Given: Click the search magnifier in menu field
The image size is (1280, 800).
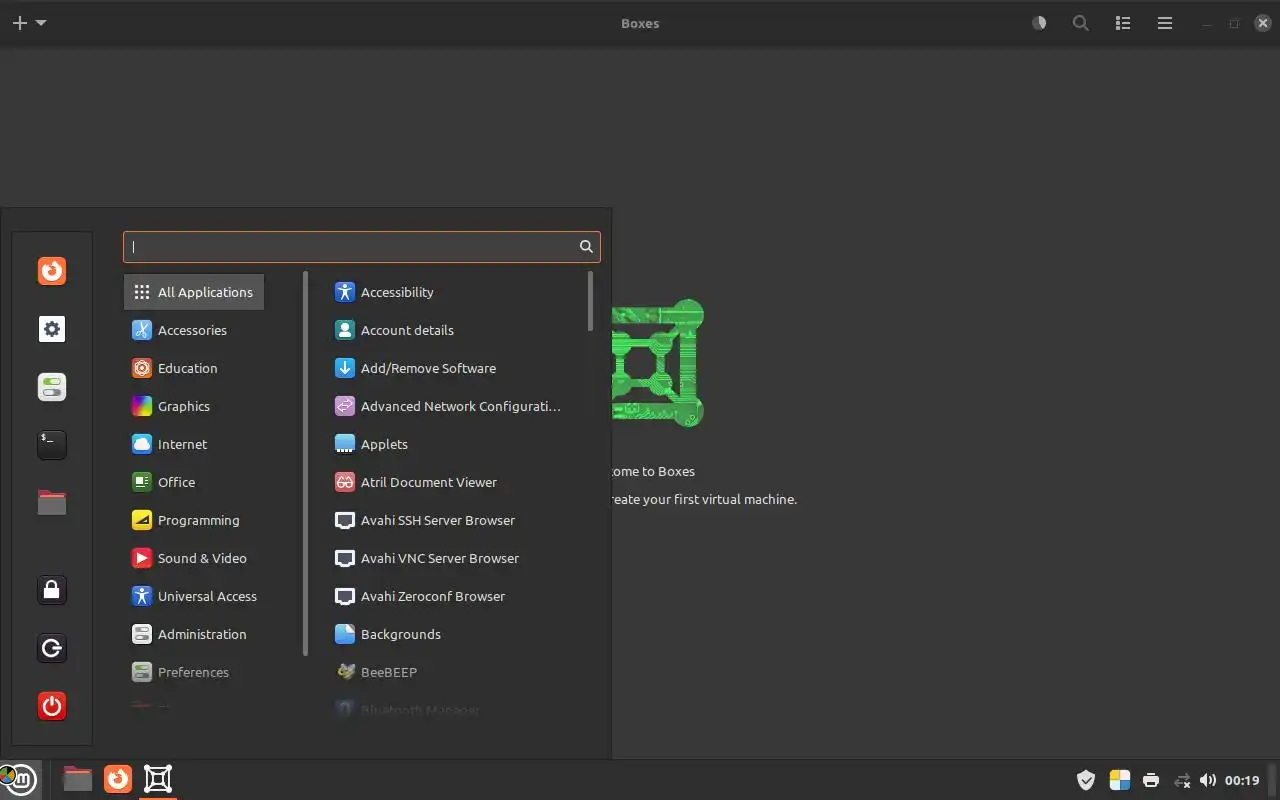Looking at the screenshot, I should pyautogui.click(x=586, y=247).
